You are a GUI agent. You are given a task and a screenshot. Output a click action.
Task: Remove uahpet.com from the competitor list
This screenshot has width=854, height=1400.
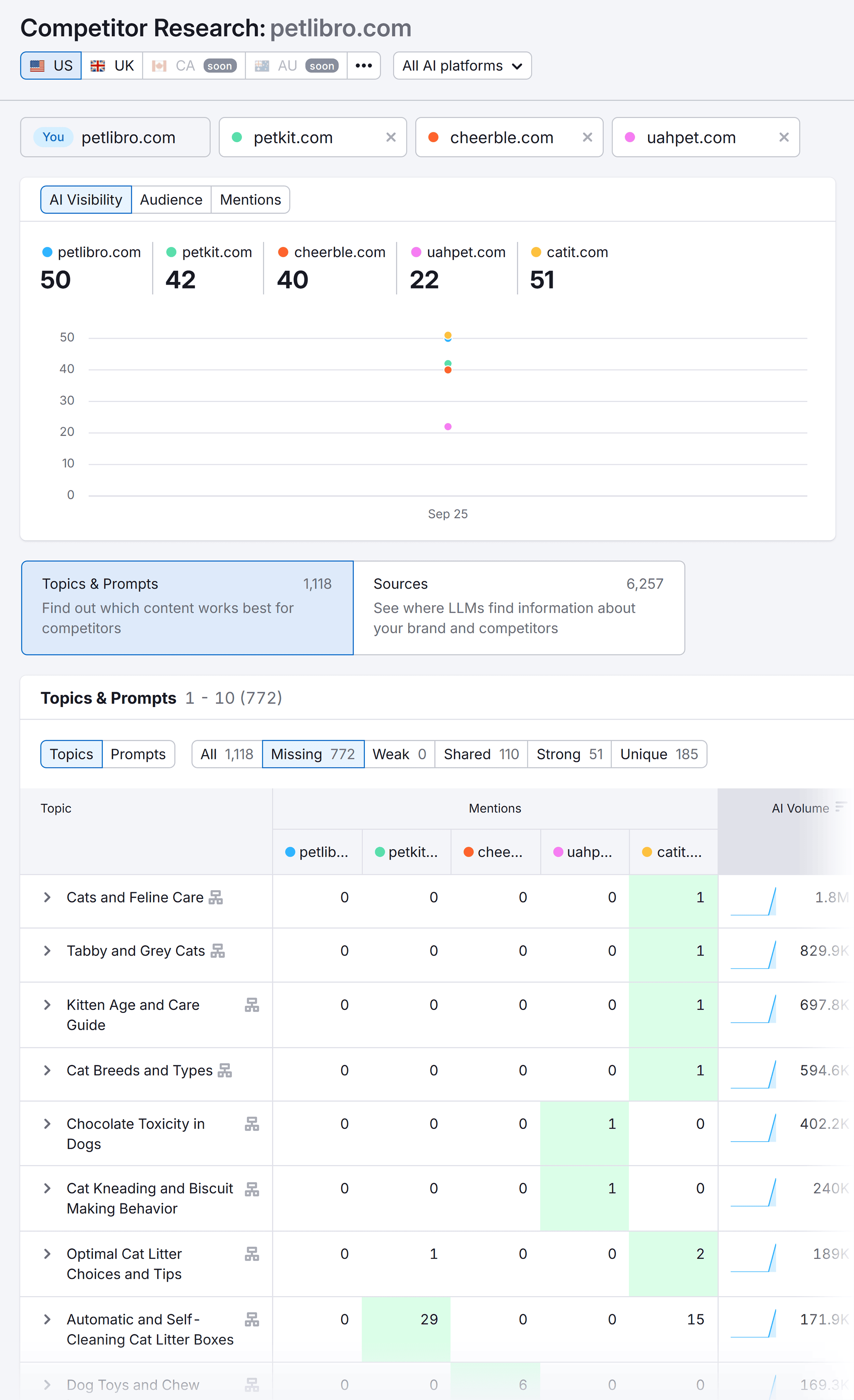pos(784,137)
